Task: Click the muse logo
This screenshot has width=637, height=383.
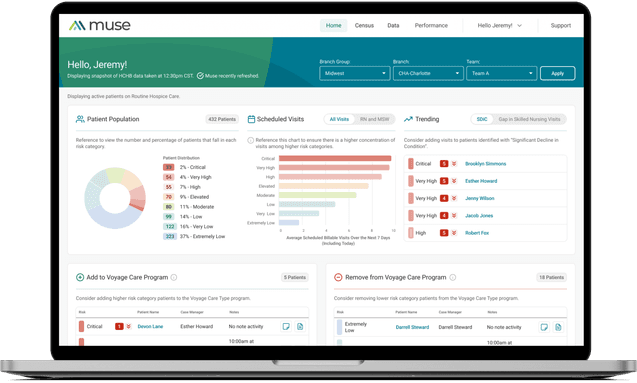Action: [x=100, y=26]
